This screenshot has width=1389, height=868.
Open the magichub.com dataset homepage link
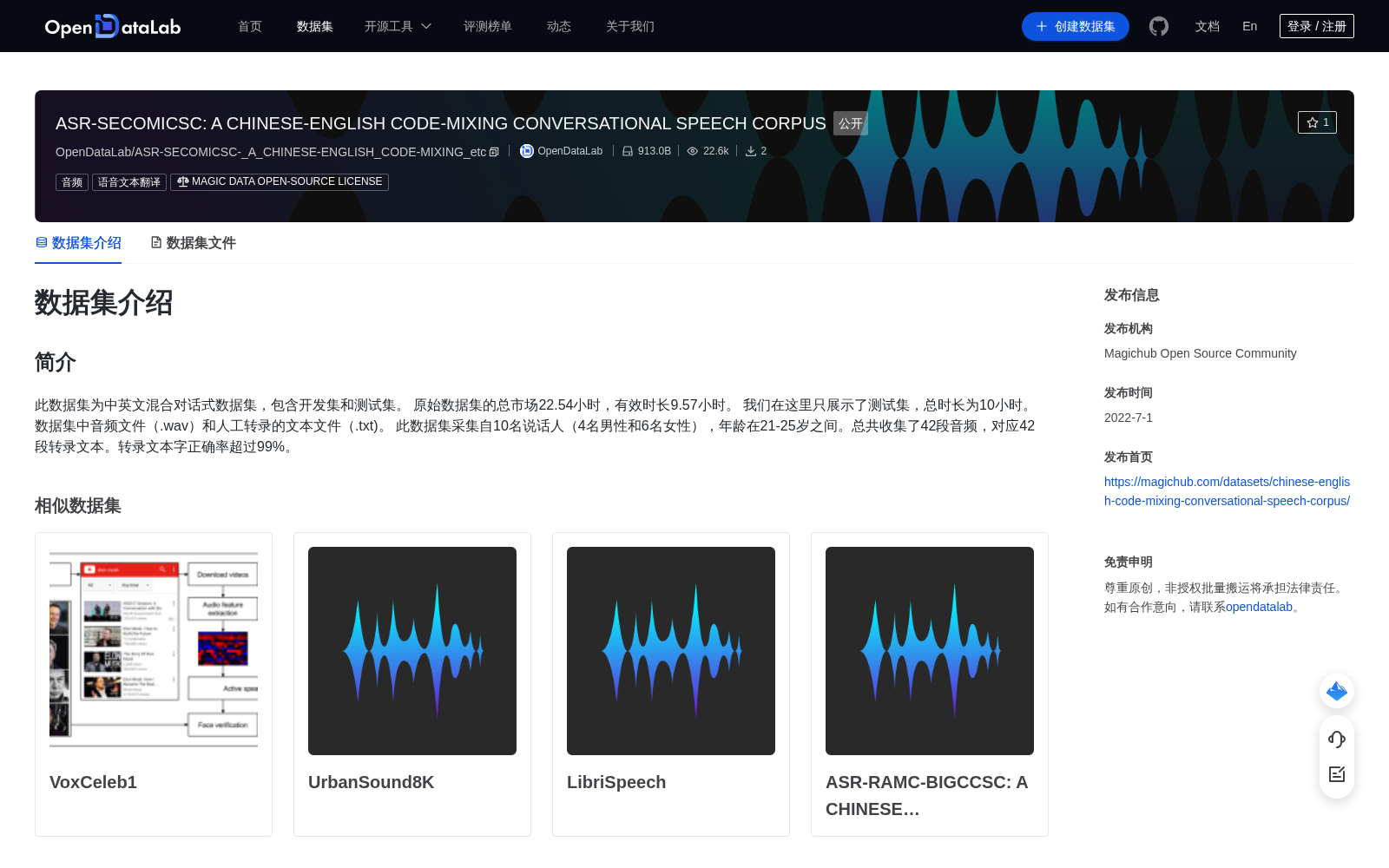click(1227, 491)
